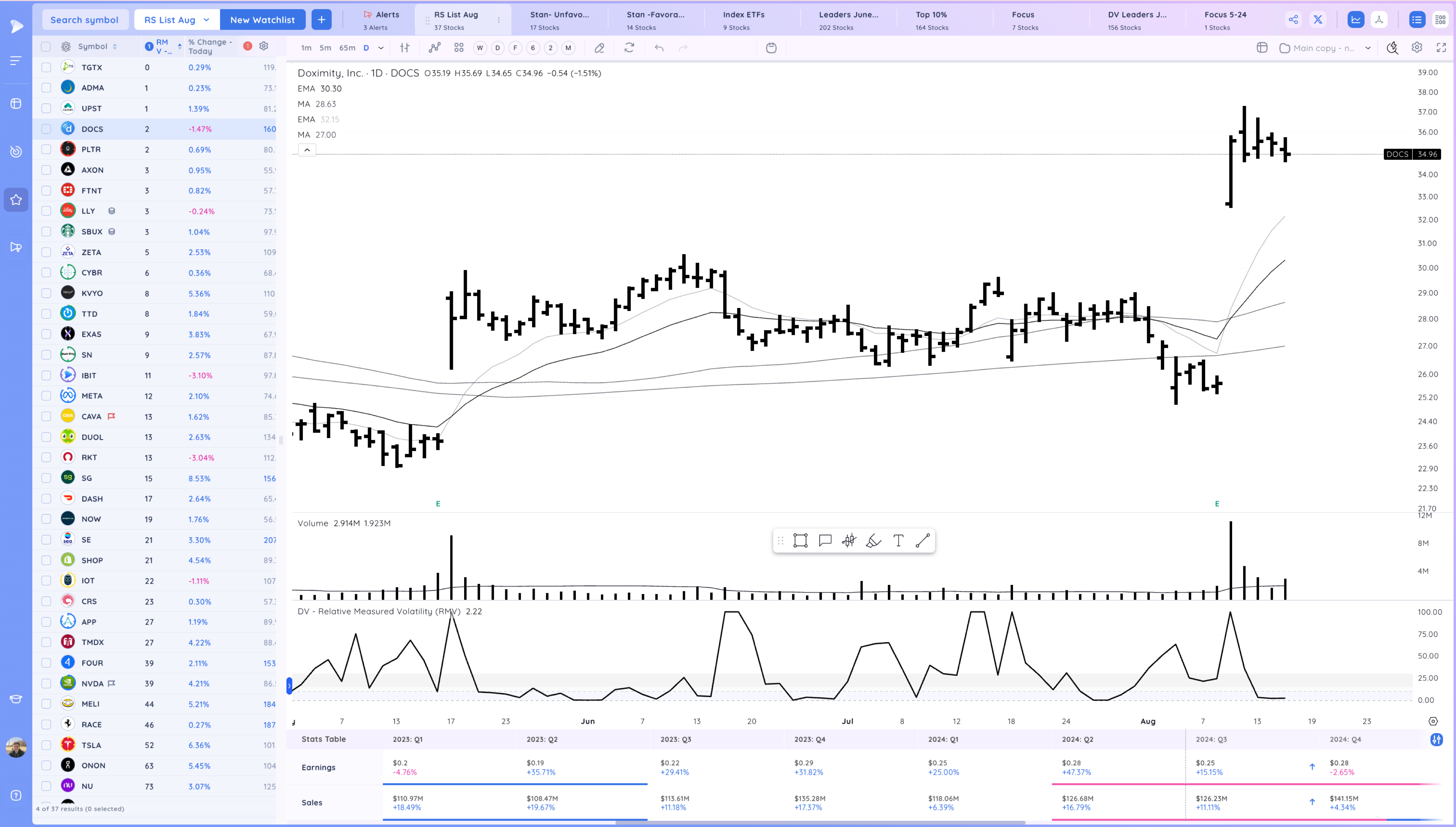Screen dimensions: 1456x827
Task: Click the Undo arrow on chart toolbar
Action: (659, 48)
